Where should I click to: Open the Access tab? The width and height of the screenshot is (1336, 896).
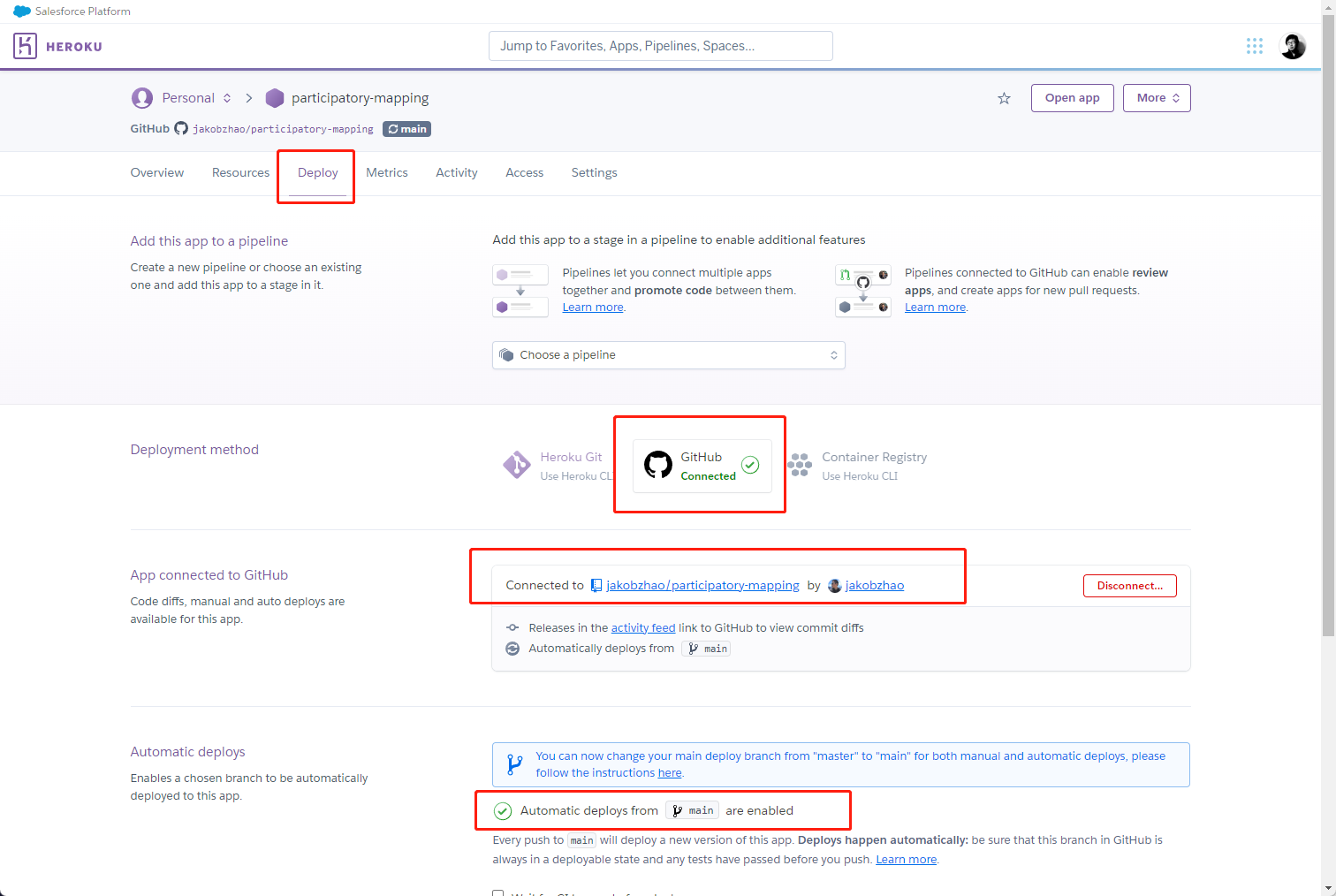pos(525,172)
